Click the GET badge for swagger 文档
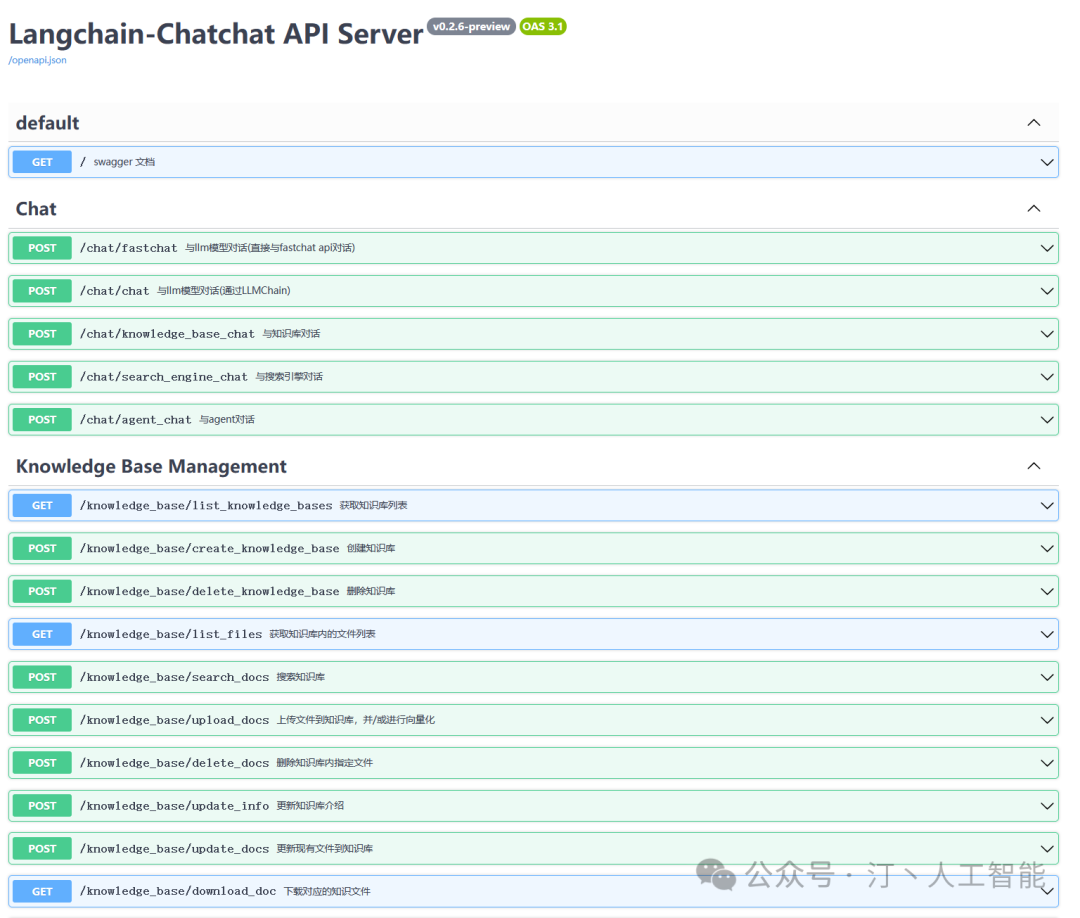This screenshot has width=1080, height=918. tap(42, 162)
